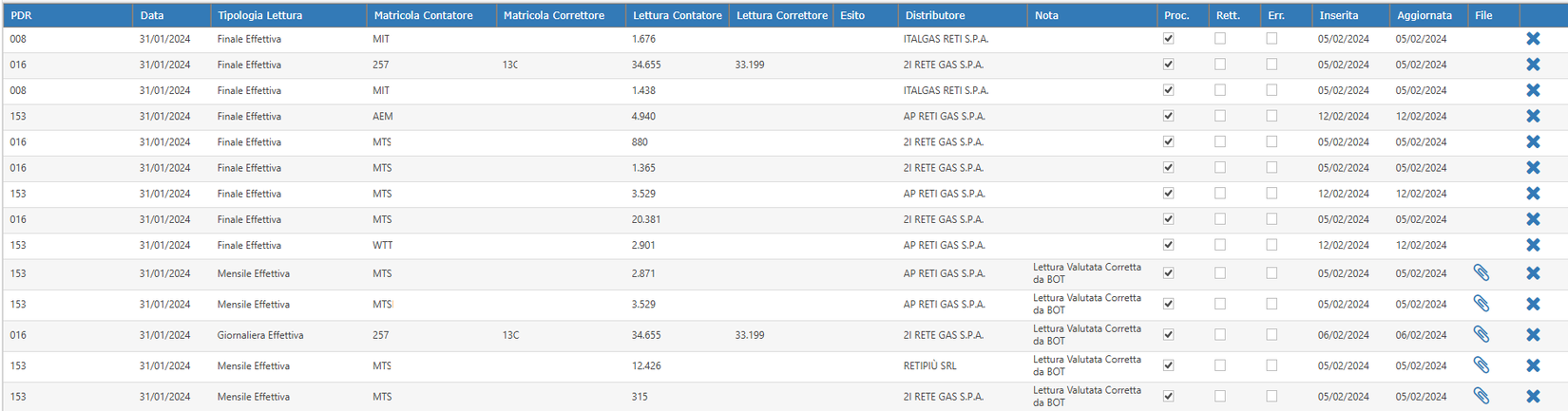Click AP RETI GAS S.P.A. in the WTT row
Screen dimensions: 1568x411
tap(945, 245)
